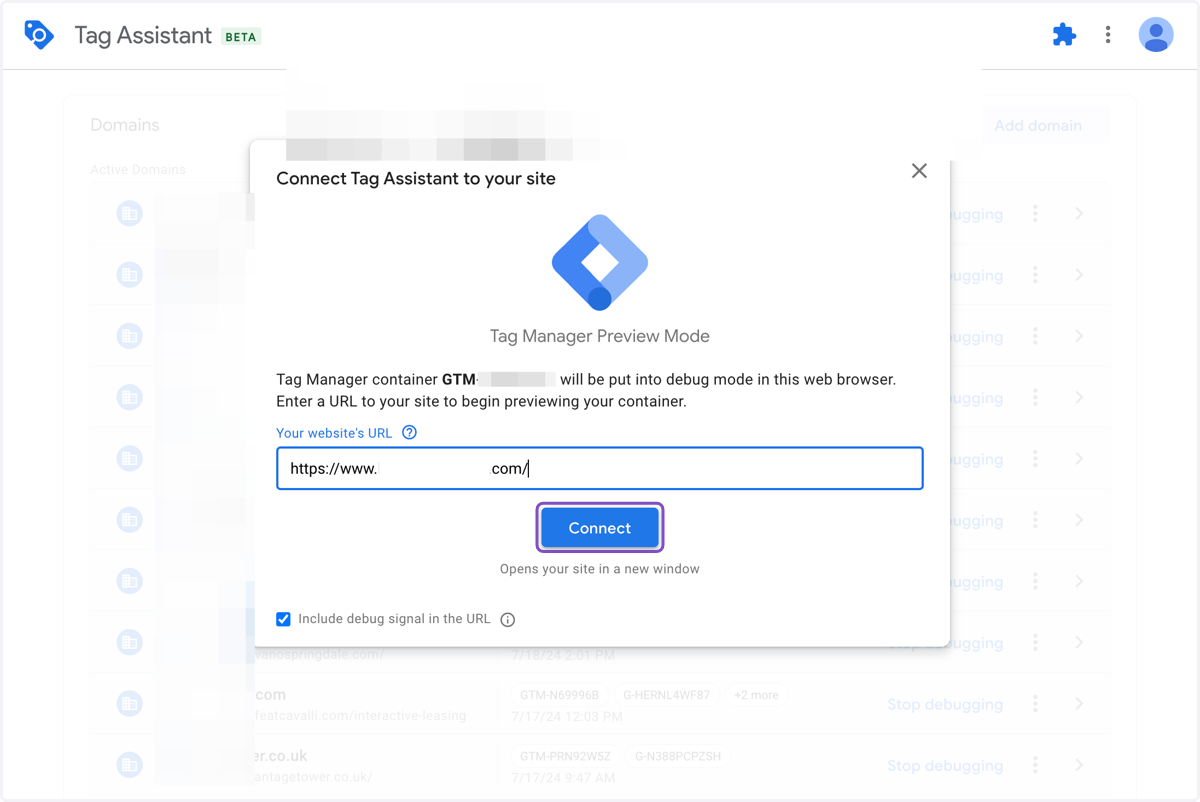Click the 7/17/24 9:47 AM timestamp
The height and width of the screenshot is (802, 1200).
(x=563, y=777)
